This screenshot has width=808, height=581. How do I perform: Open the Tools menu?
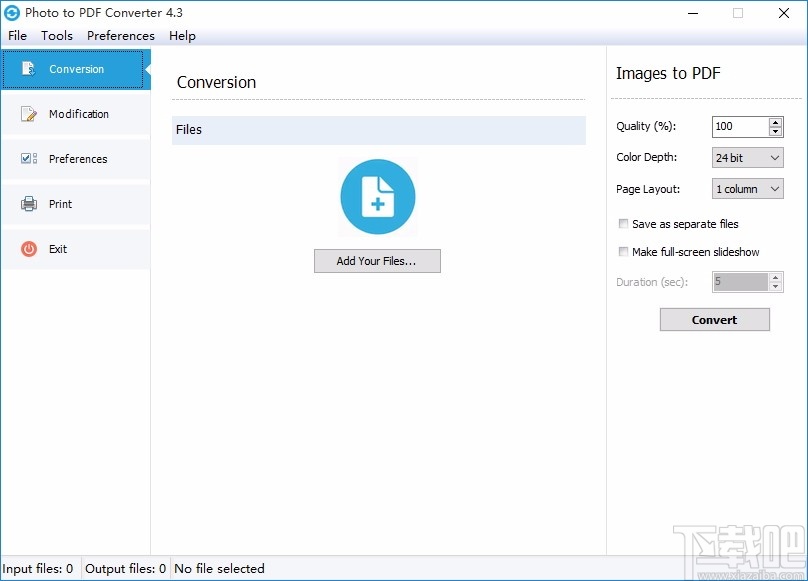click(x=56, y=36)
